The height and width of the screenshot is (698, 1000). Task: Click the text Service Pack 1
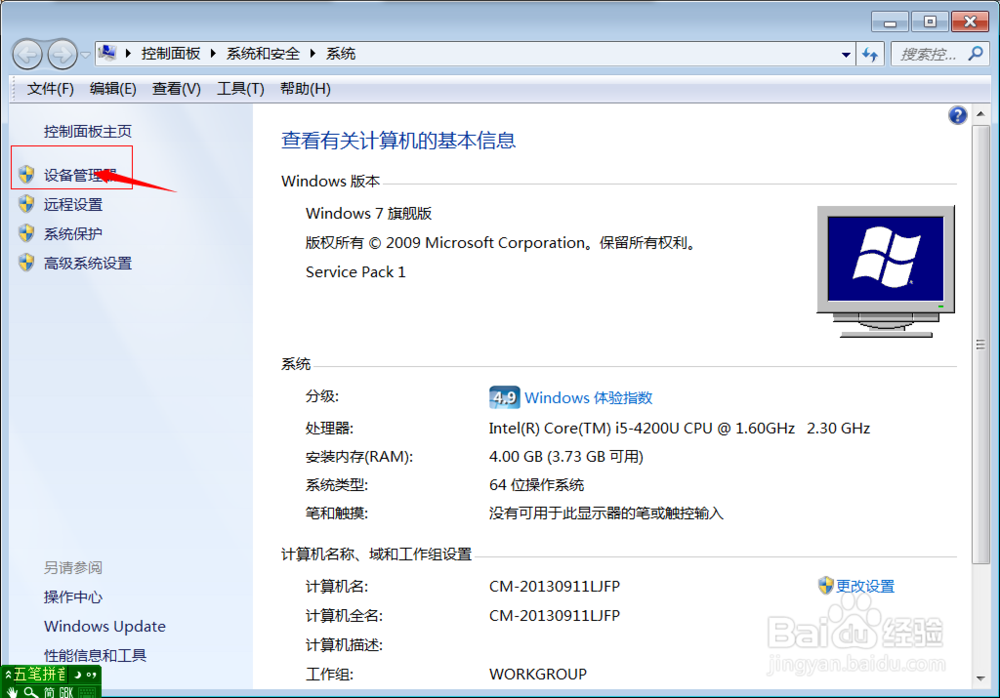pyautogui.click(x=355, y=272)
